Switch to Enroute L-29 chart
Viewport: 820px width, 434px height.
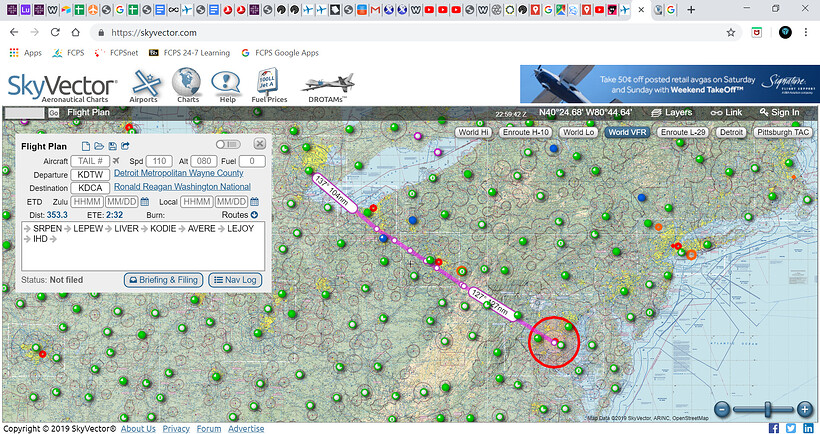tap(682, 132)
